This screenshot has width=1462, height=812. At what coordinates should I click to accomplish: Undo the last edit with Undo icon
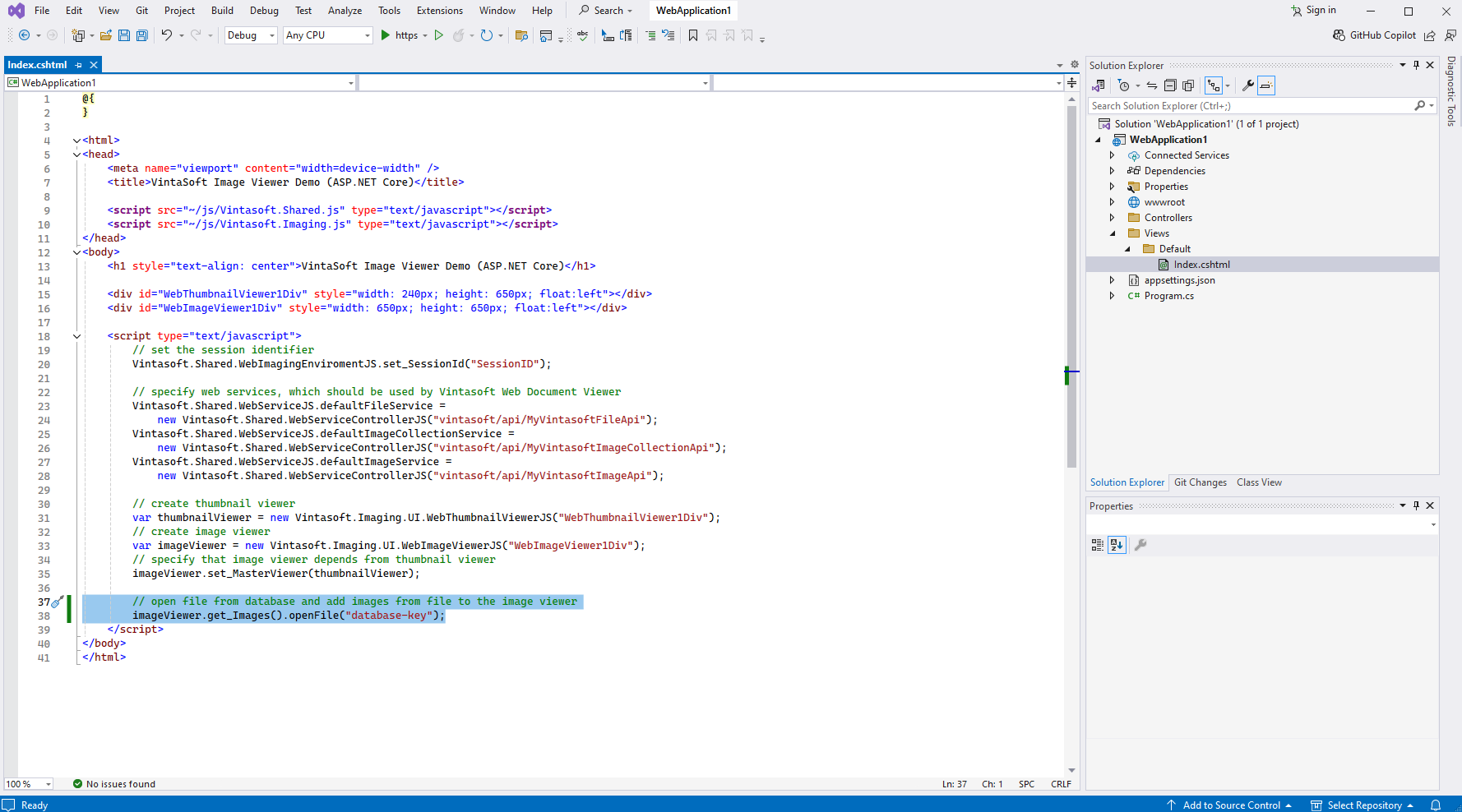tap(167, 35)
